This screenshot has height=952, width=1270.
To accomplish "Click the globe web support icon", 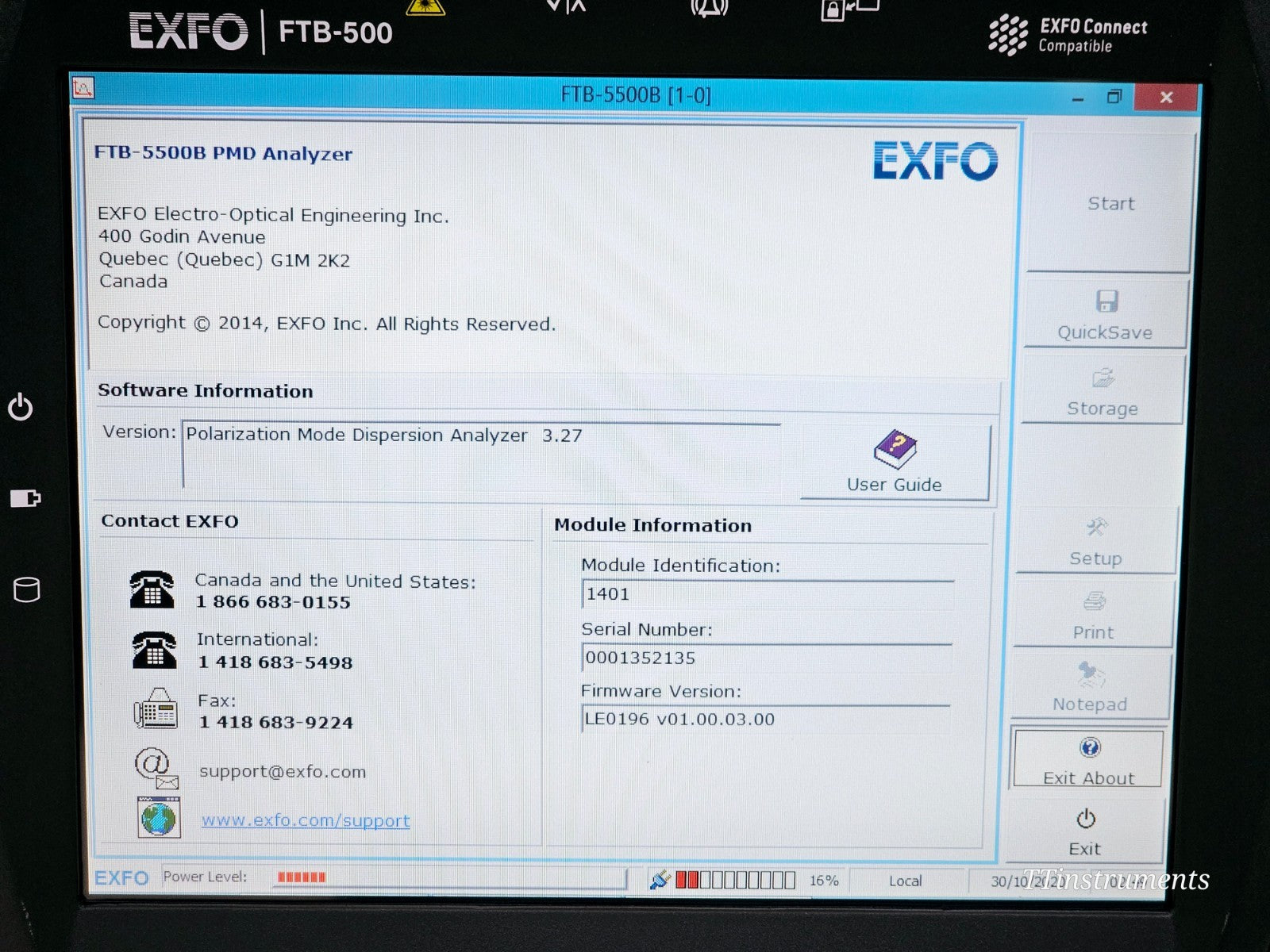I will (159, 817).
